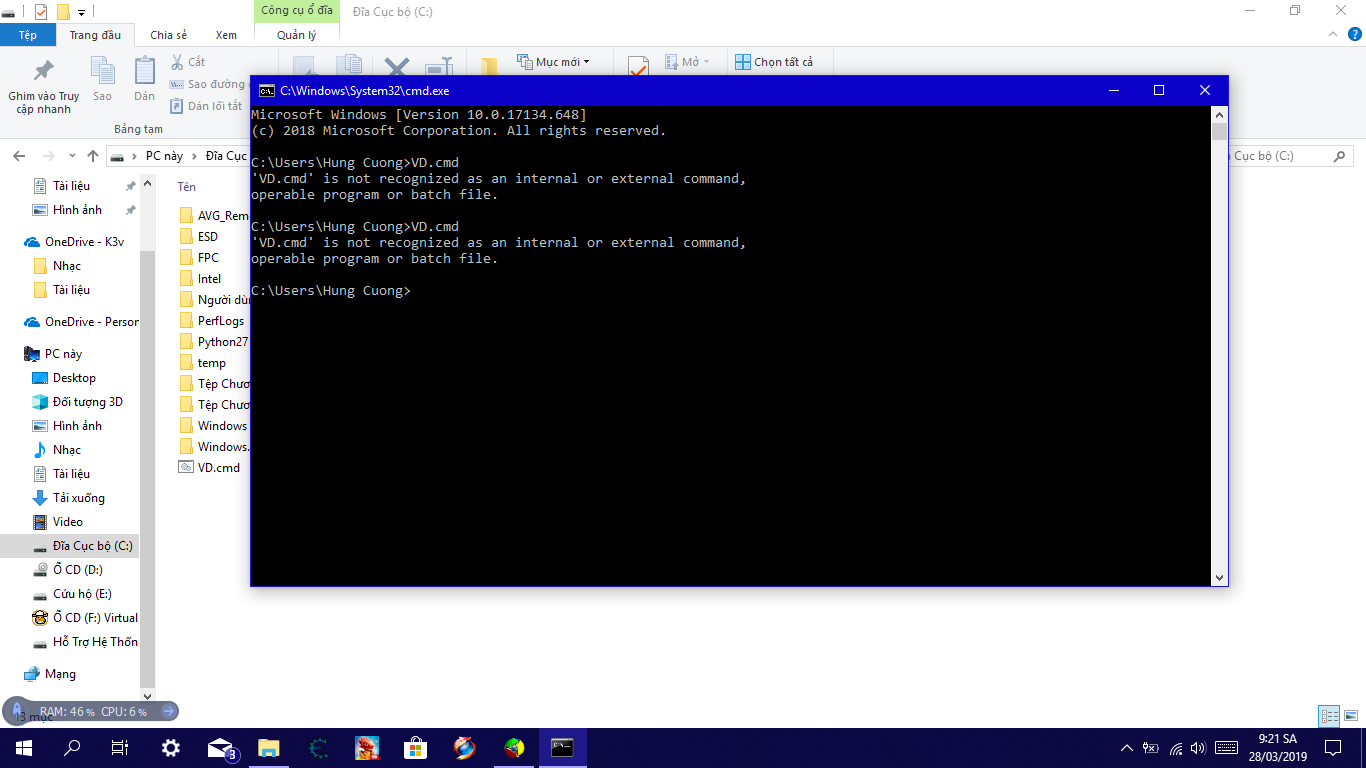
Task: Open the Windows Start button
Action: point(24,748)
